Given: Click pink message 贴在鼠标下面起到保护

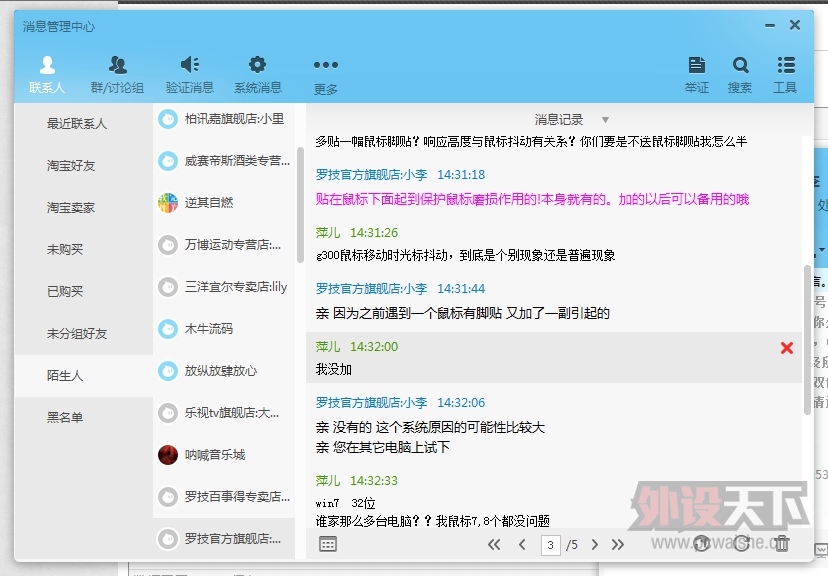Looking at the screenshot, I should click(x=532, y=199).
